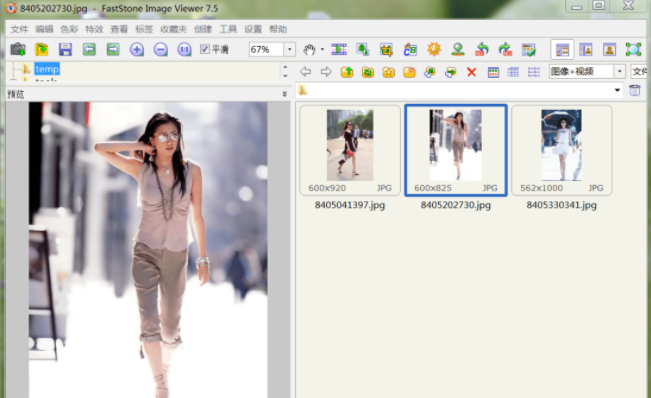651x398 pixels.
Task: Copy selected files to folder
Action: 430,72
